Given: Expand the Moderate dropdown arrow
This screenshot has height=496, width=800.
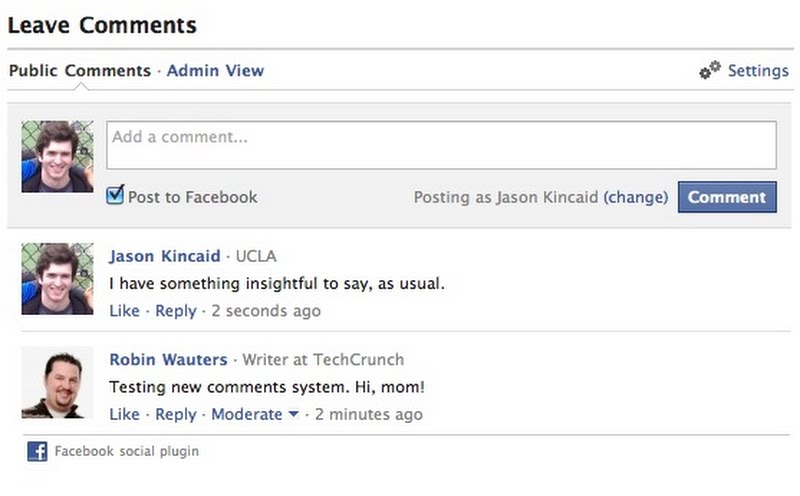Looking at the screenshot, I should pyautogui.click(x=293, y=414).
